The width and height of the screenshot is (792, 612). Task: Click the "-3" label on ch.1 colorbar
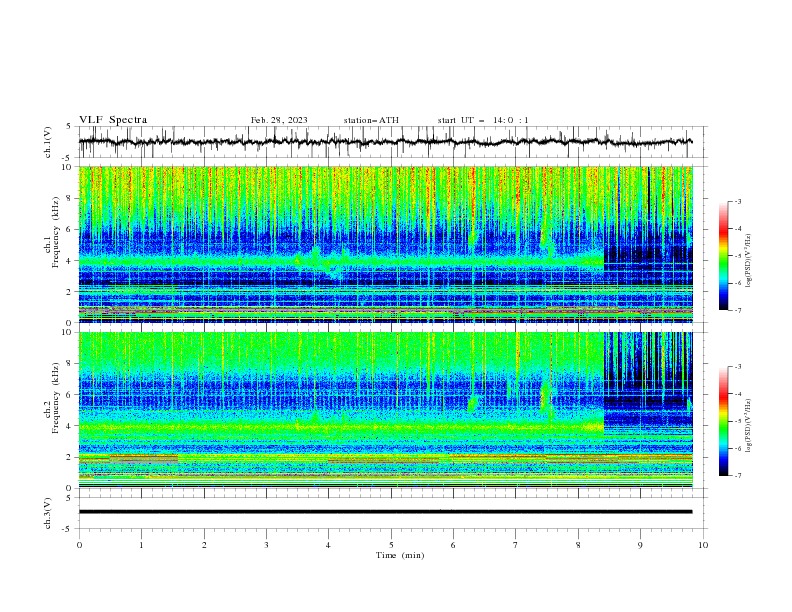pos(737,201)
